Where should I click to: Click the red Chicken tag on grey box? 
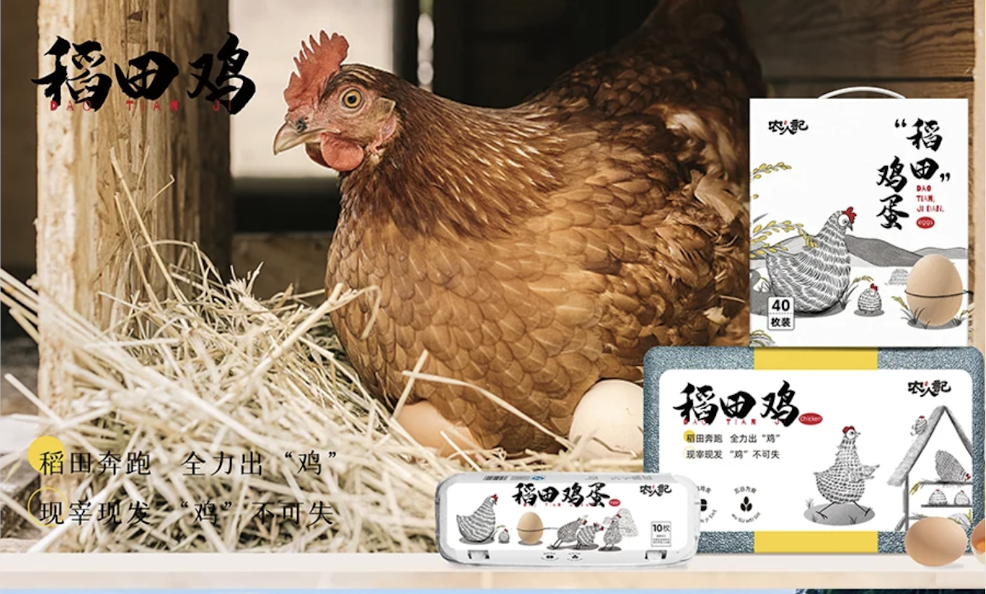[810, 419]
